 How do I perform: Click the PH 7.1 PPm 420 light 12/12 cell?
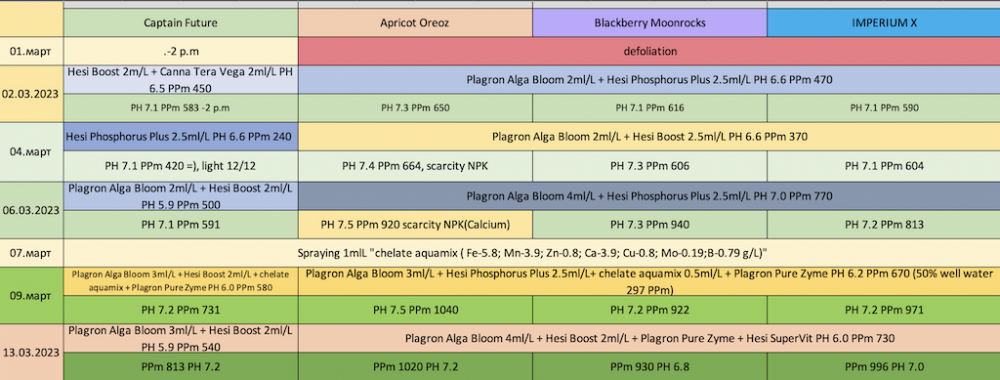tap(180, 167)
